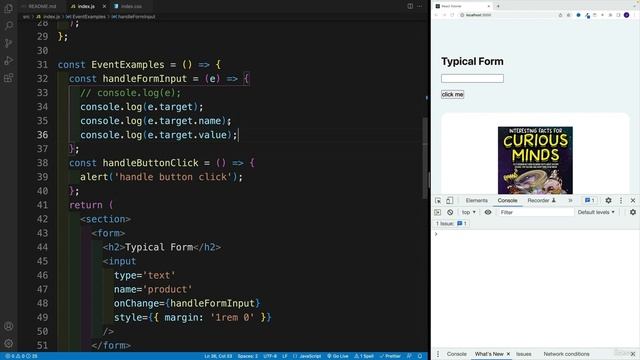Screen dimensions: 640x360
Task: Click the EventExamples breadcrumb item
Action: pyautogui.click(x=86, y=17)
